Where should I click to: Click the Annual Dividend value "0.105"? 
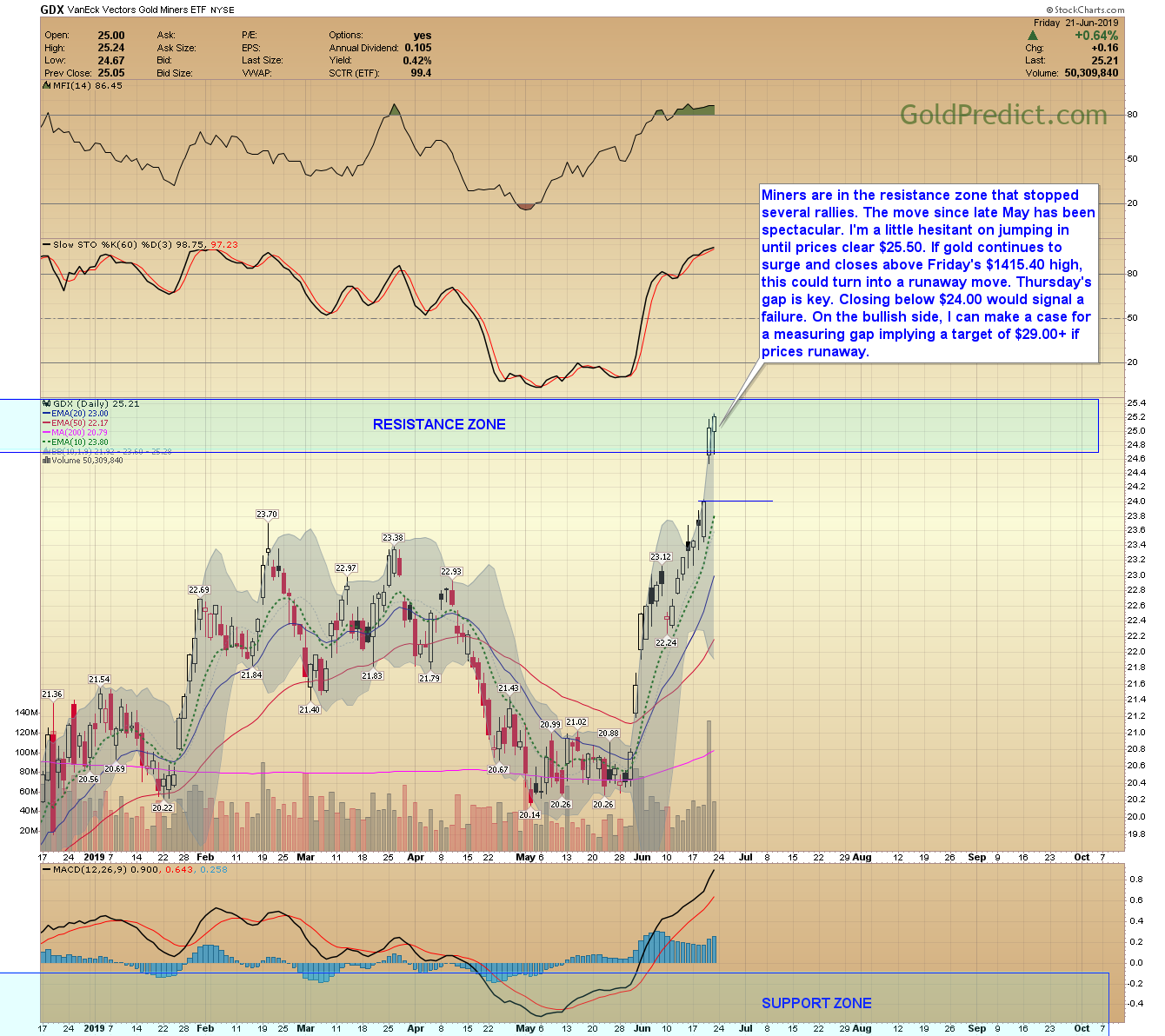click(x=418, y=48)
